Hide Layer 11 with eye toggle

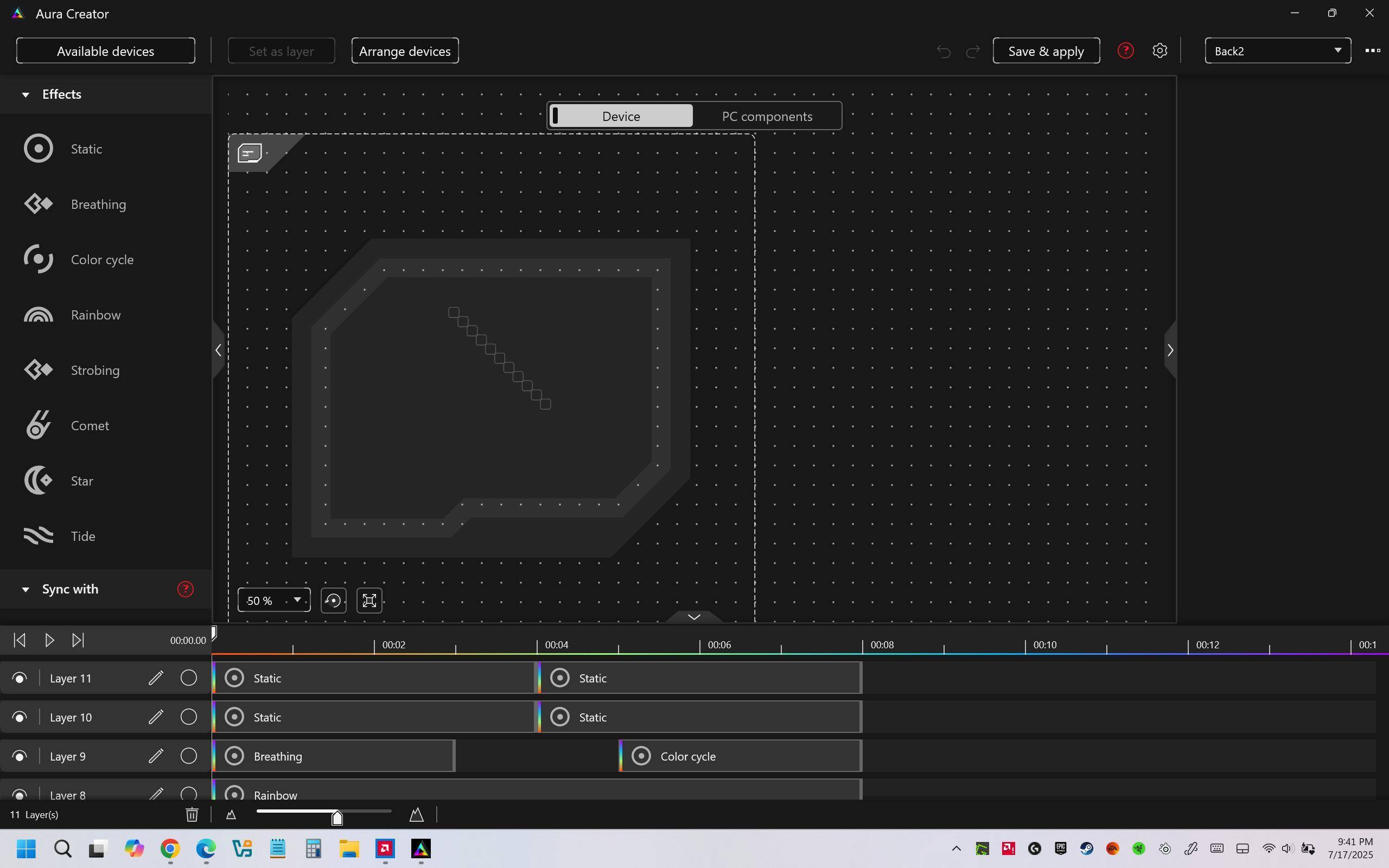[20, 678]
